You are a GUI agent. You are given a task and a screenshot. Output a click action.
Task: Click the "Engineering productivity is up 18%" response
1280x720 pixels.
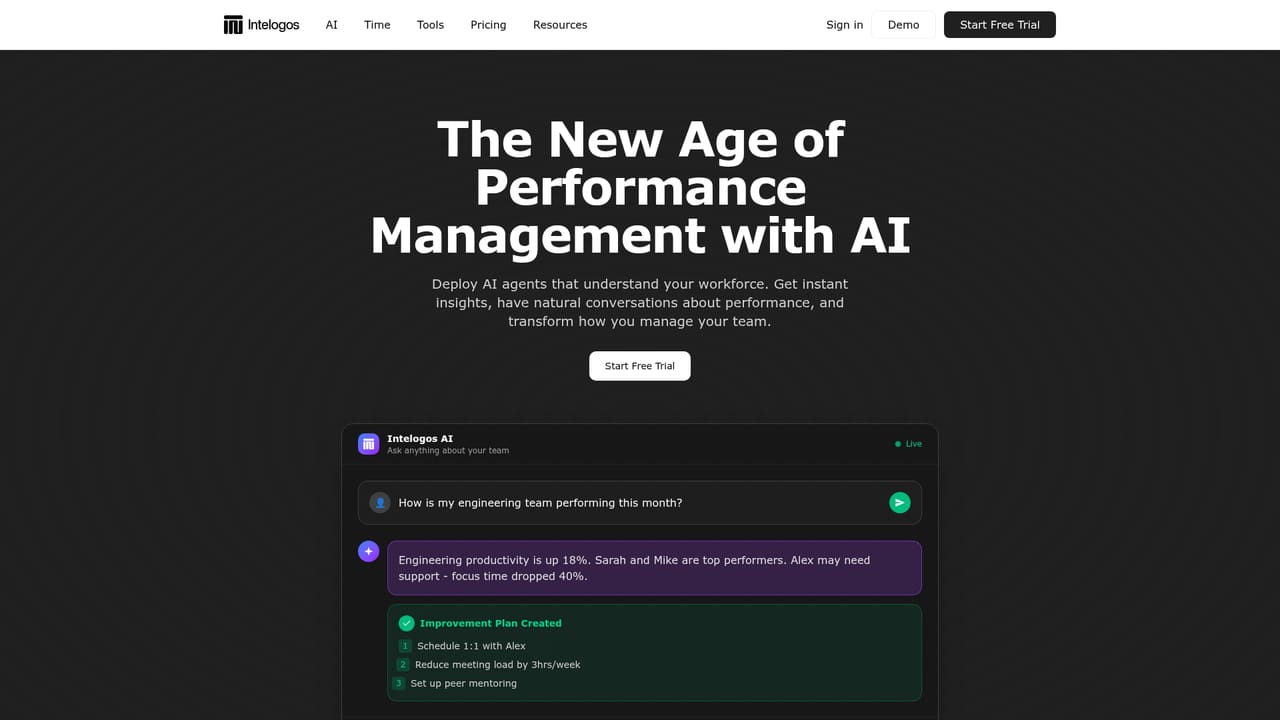pyautogui.click(x=655, y=568)
